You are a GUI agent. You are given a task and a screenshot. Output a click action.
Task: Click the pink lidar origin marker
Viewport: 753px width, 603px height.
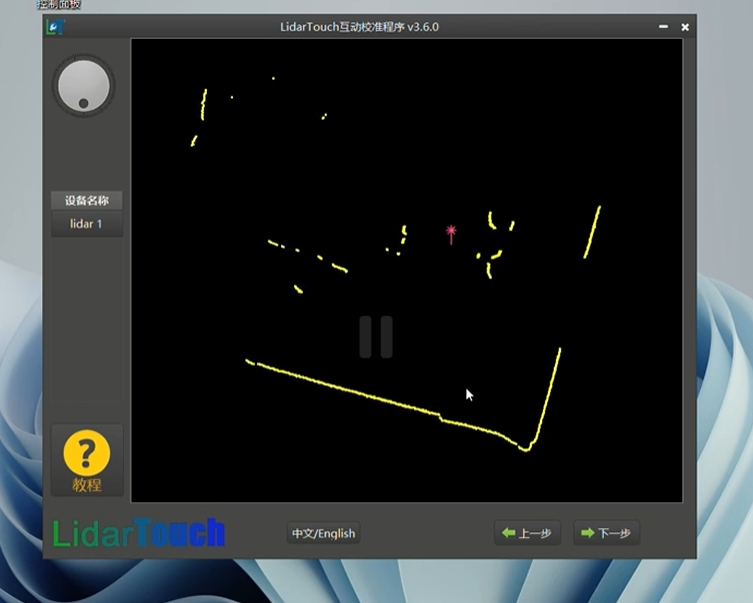coord(450,234)
